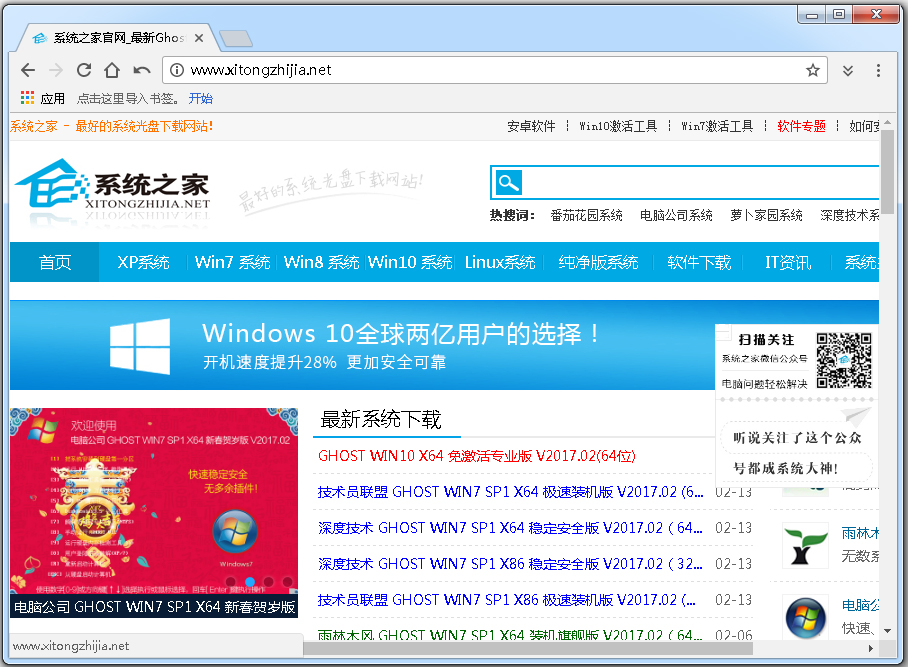Viewport: 908px width, 667px height.
Task: Click the browser Refresh icon
Action: (83, 70)
